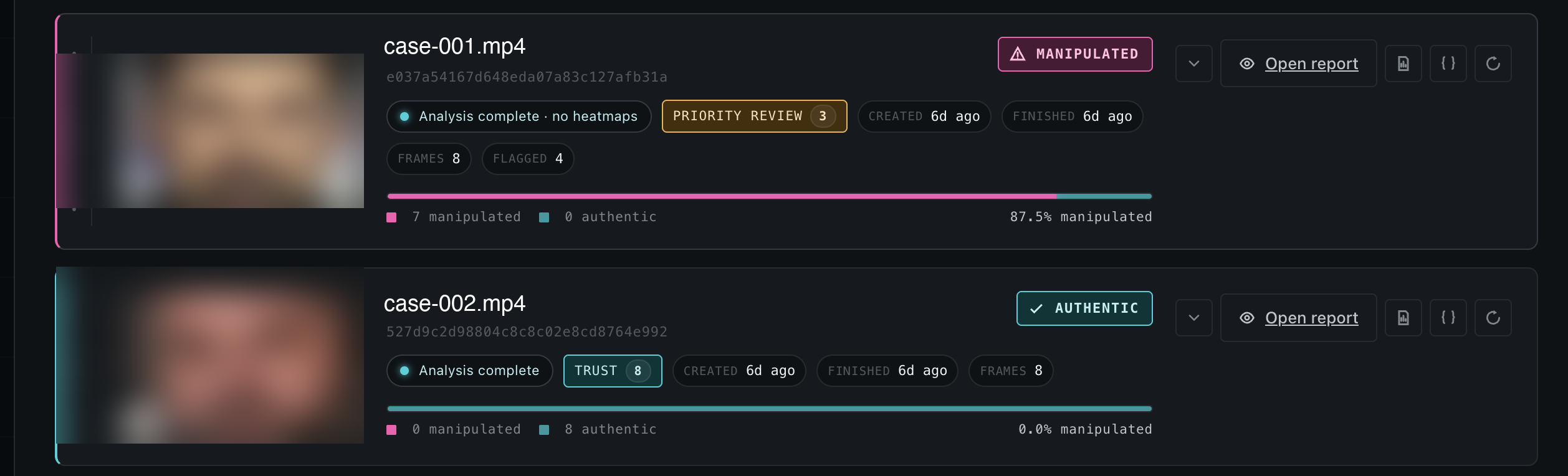Click the '0 manipulated' legend text
The width and height of the screenshot is (1568, 476).
466,429
